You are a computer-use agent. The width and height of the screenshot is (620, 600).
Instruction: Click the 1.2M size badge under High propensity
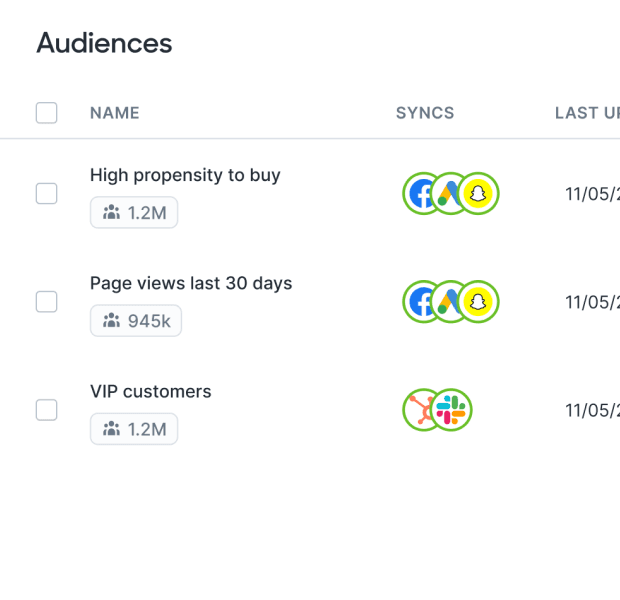click(134, 212)
